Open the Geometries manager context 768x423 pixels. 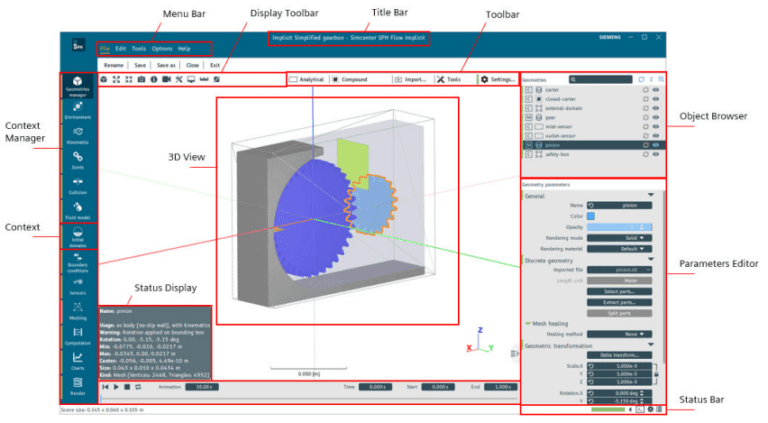point(78,85)
